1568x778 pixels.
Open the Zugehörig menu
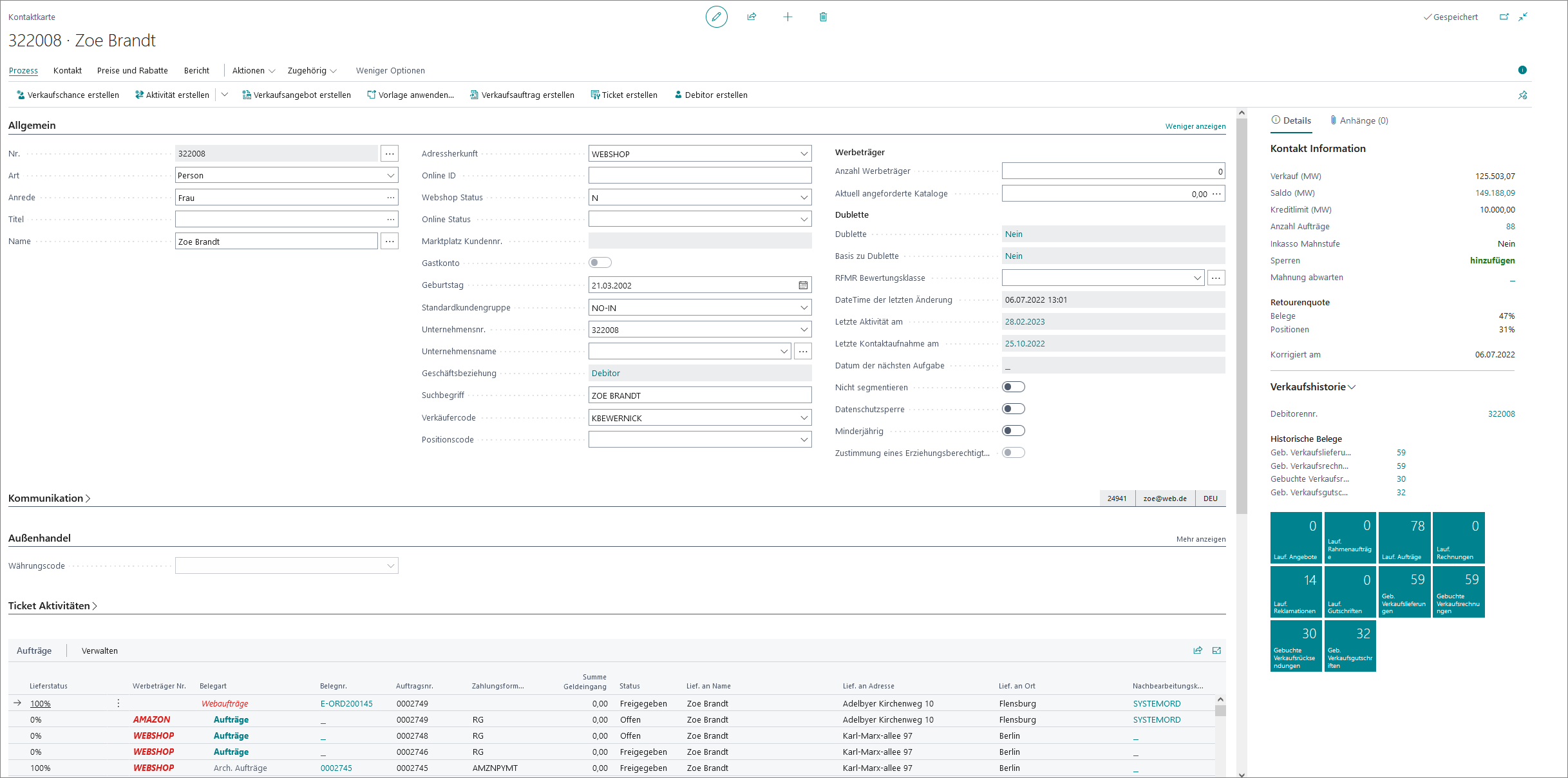point(312,71)
